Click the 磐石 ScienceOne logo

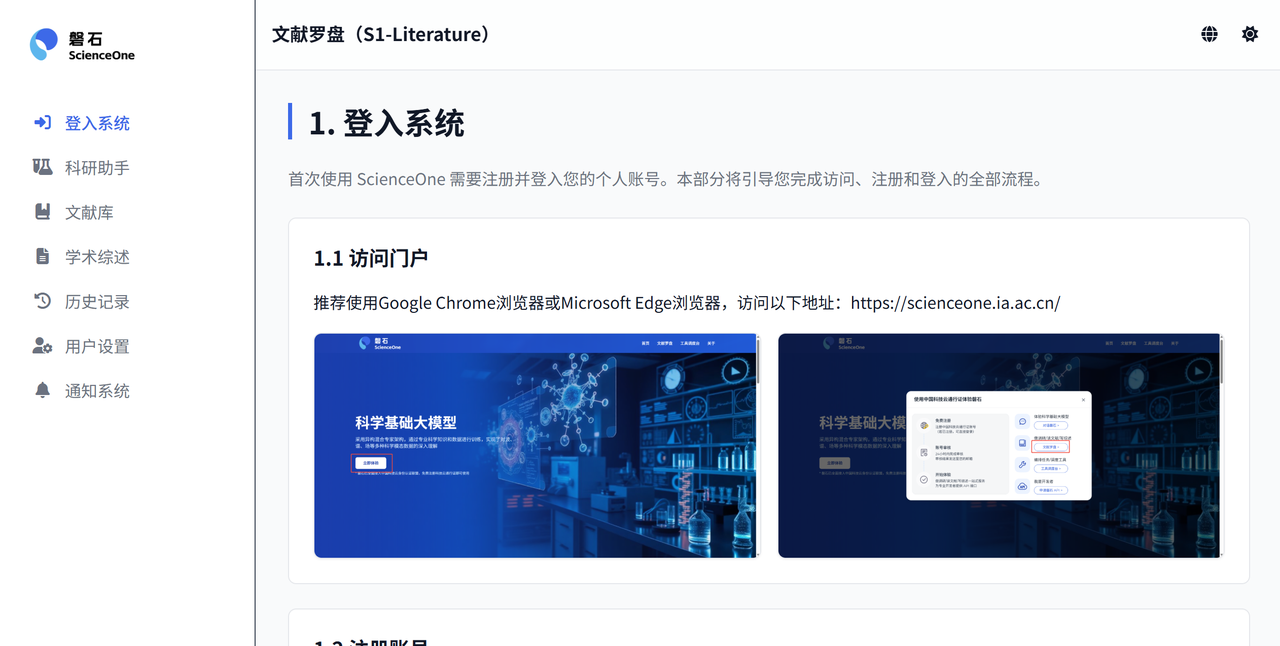pos(82,44)
